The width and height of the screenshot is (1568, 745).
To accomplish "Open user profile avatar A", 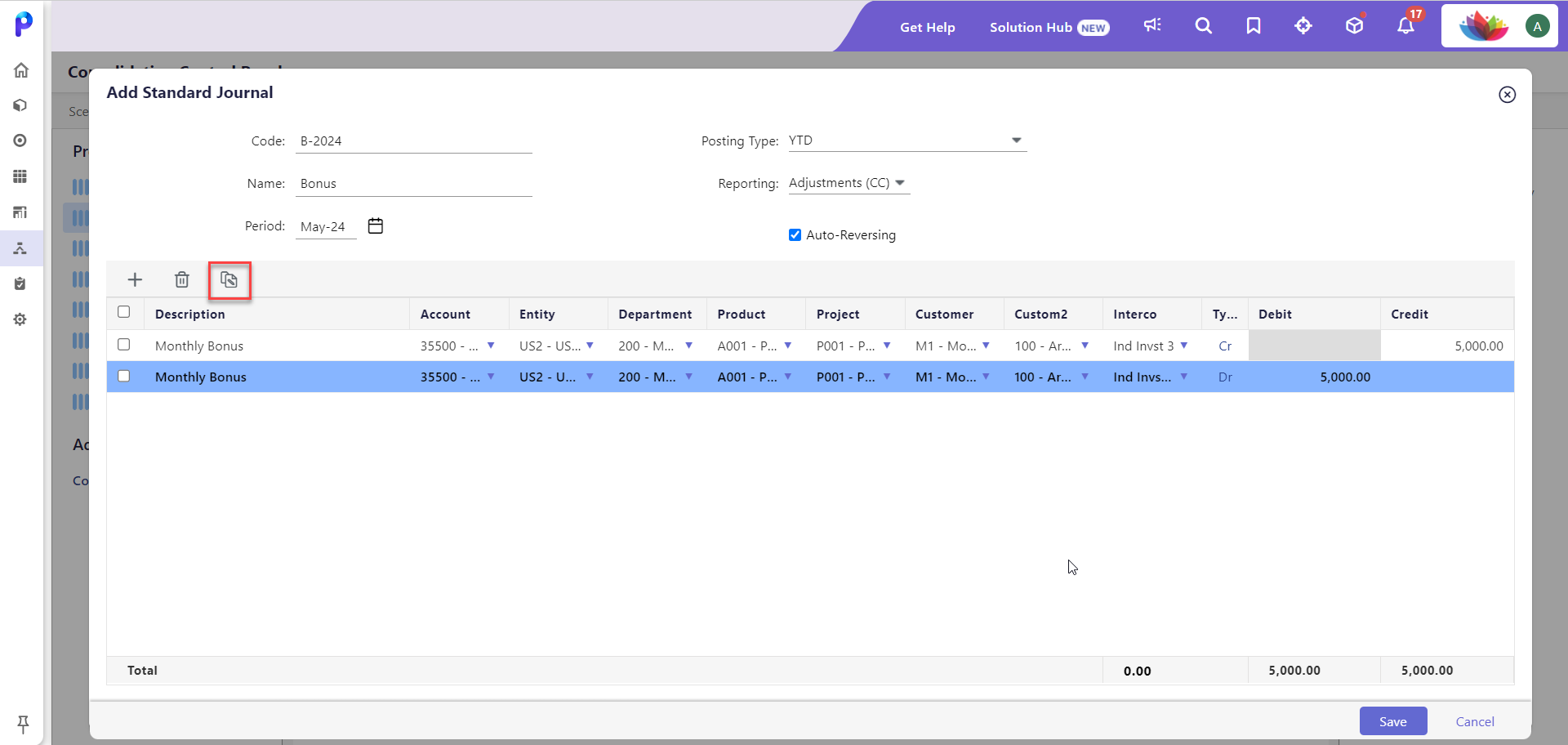I will pos(1537,26).
